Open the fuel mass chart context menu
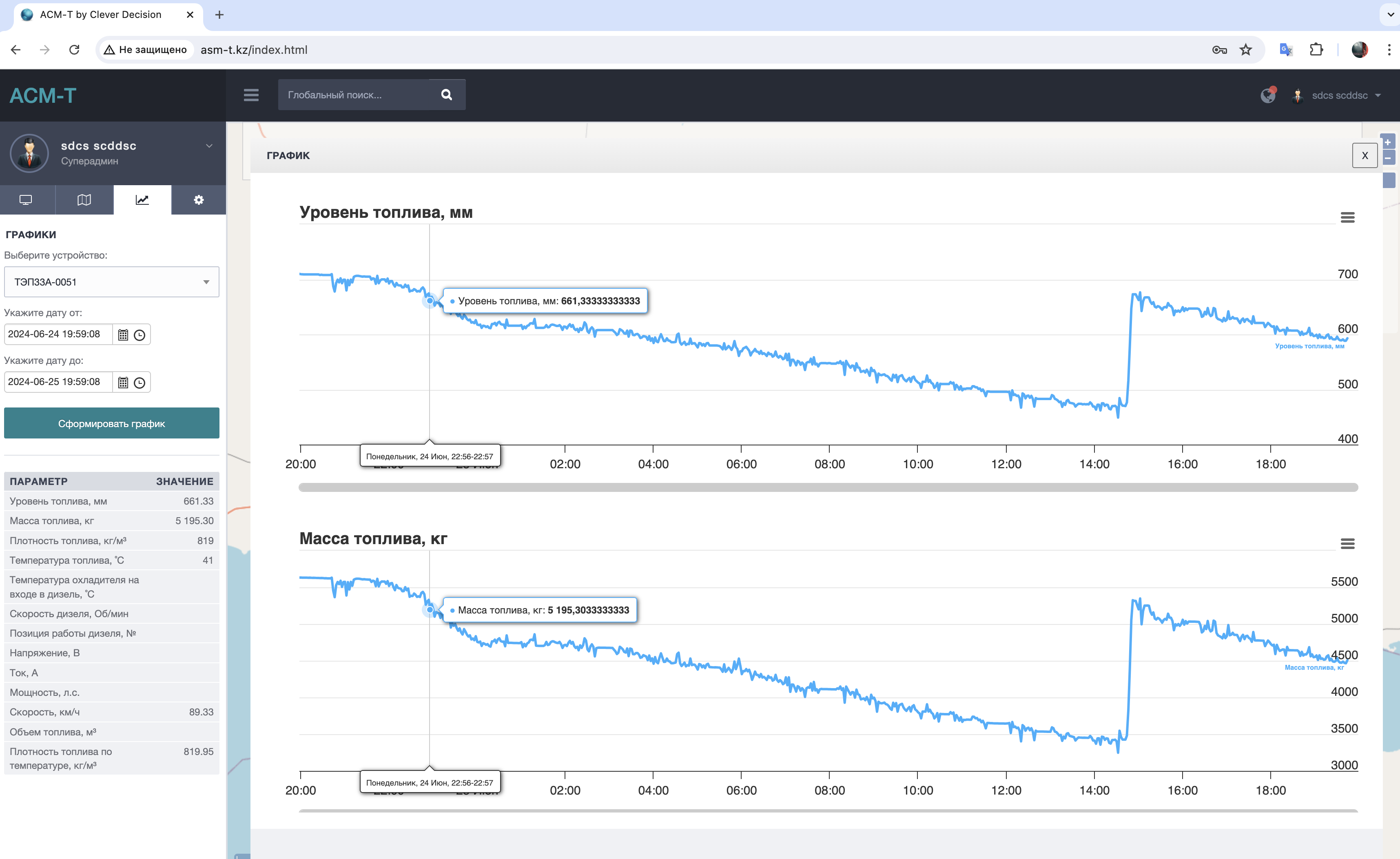Image resolution: width=1400 pixels, height=859 pixels. tap(1347, 544)
